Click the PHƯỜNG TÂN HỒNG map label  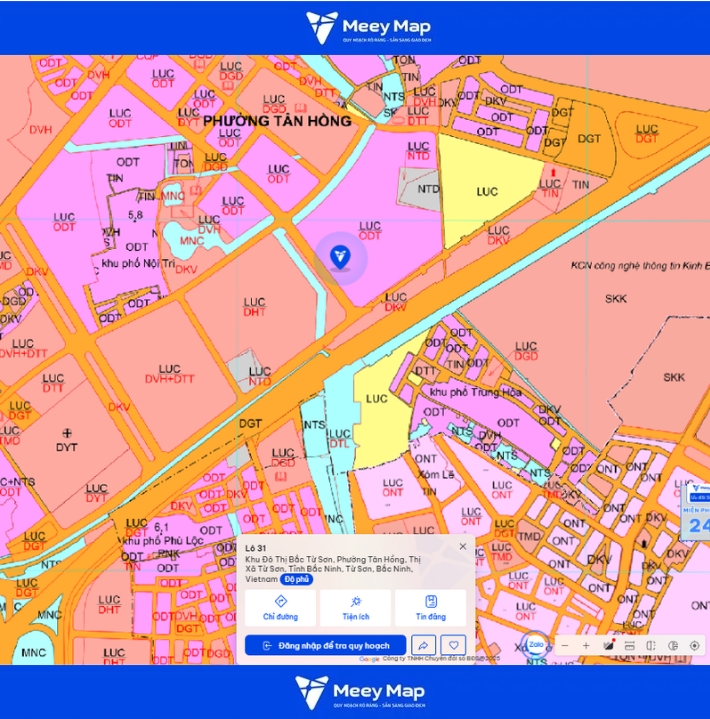coord(277,121)
